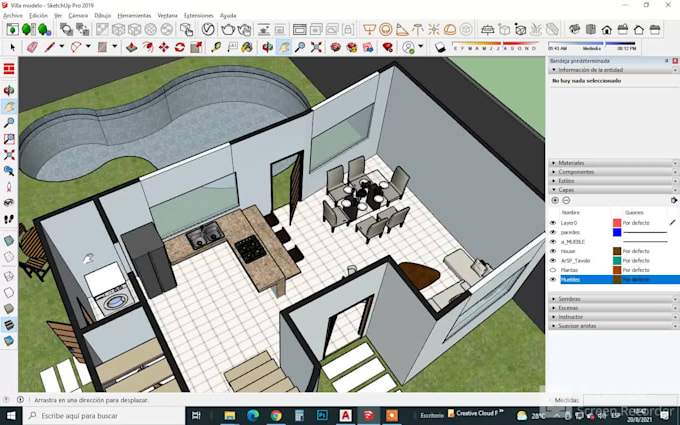The image size is (680, 425).
Task: Select the black house front-view icon
Action: tap(606, 29)
